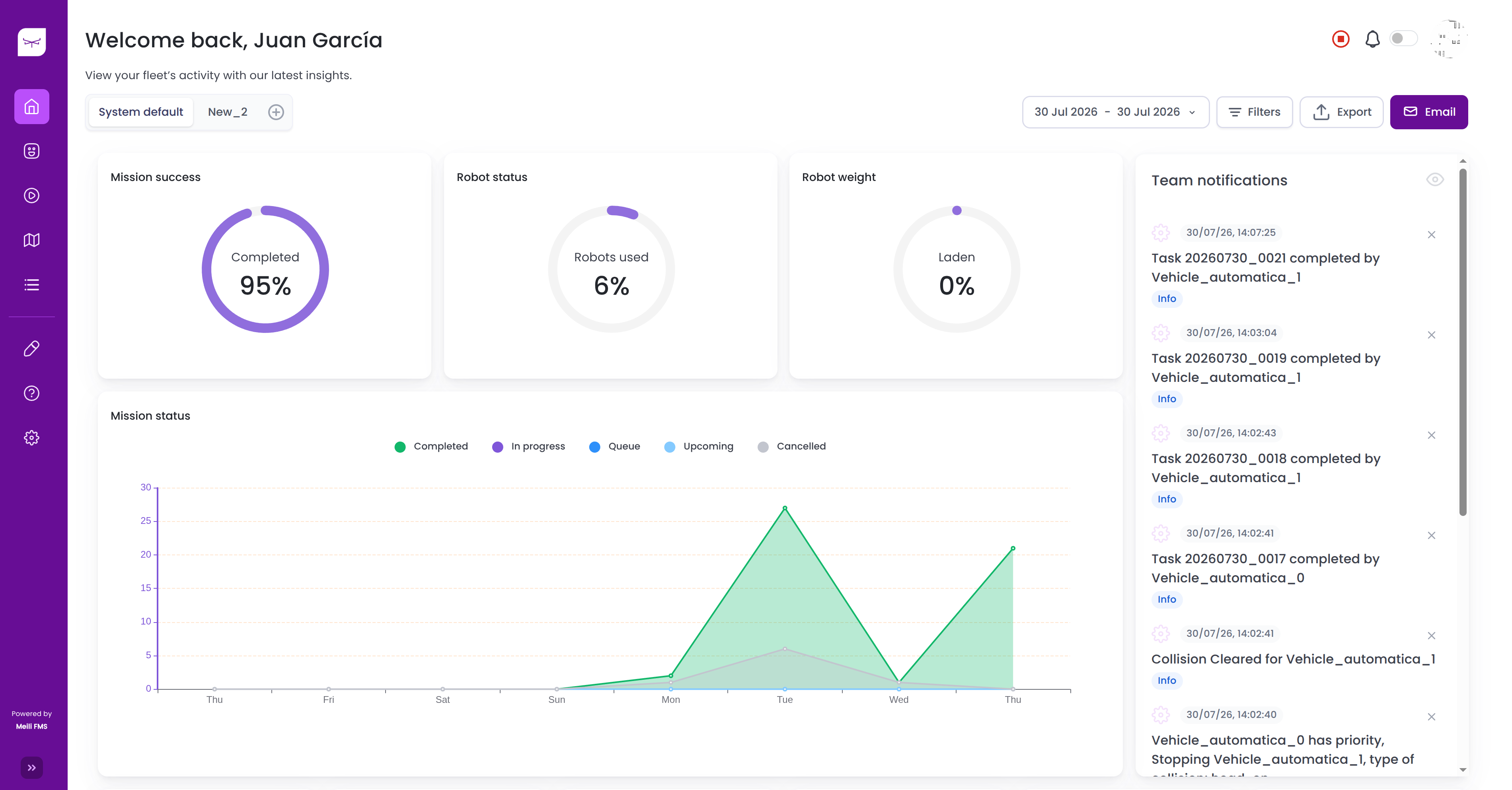This screenshot has height=790, width=1512.
Task: Open the help question mark icon
Action: [x=32, y=393]
